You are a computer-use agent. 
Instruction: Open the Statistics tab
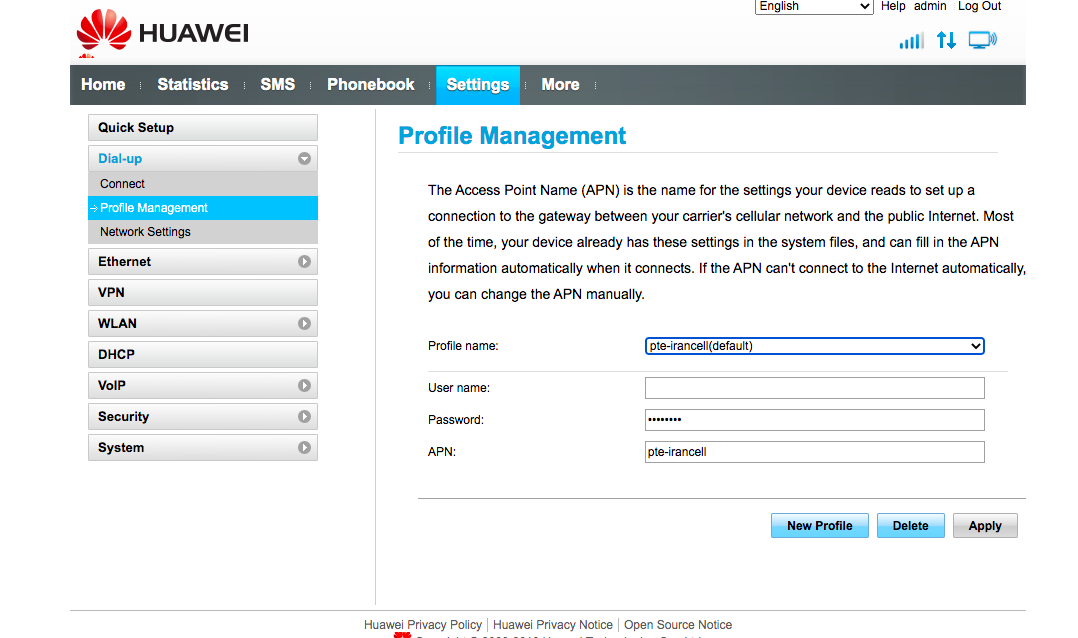click(x=192, y=85)
